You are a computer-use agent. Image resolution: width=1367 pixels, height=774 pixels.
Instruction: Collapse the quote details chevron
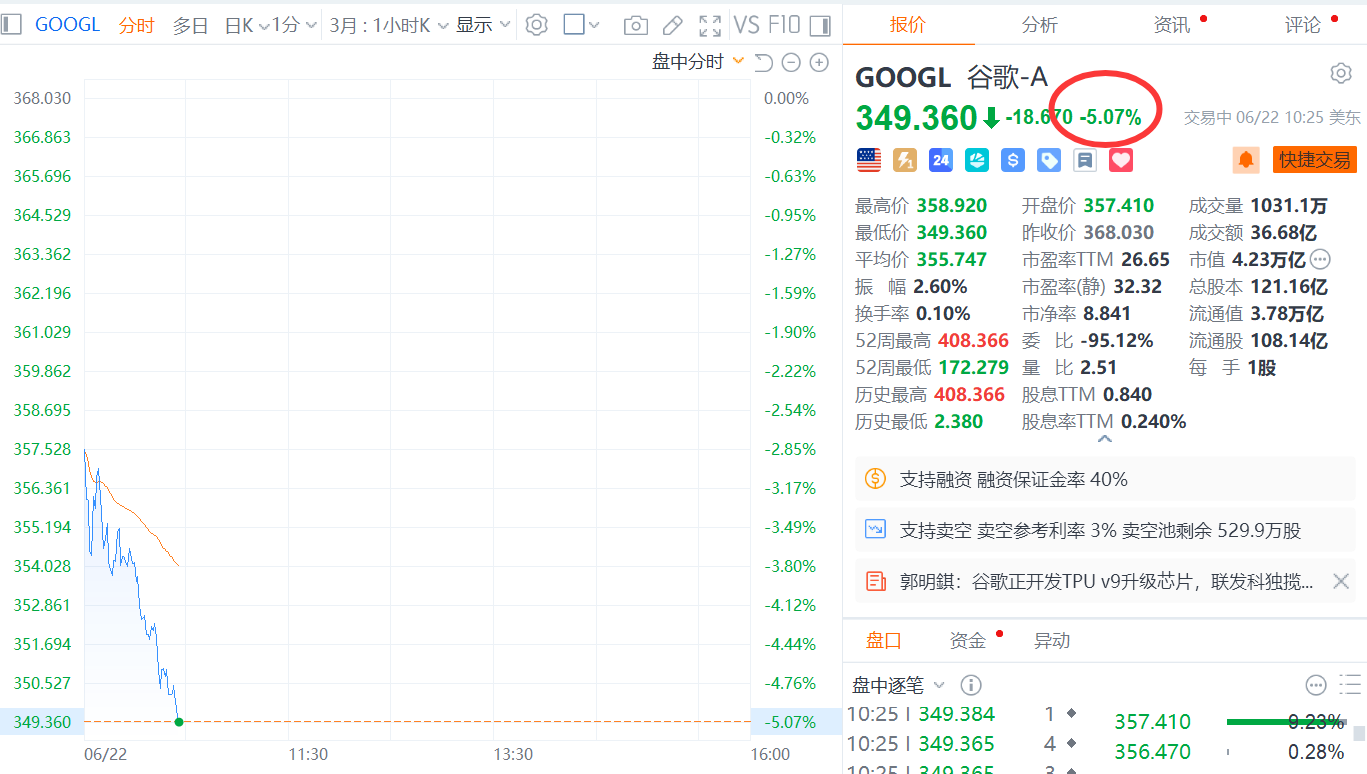(1104, 439)
